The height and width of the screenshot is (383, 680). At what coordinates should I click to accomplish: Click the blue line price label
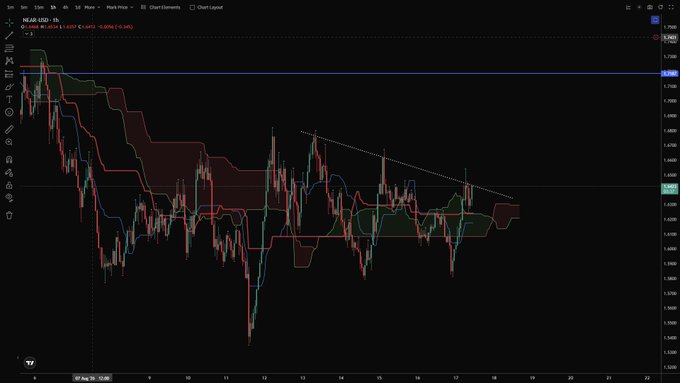coord(670,73)
